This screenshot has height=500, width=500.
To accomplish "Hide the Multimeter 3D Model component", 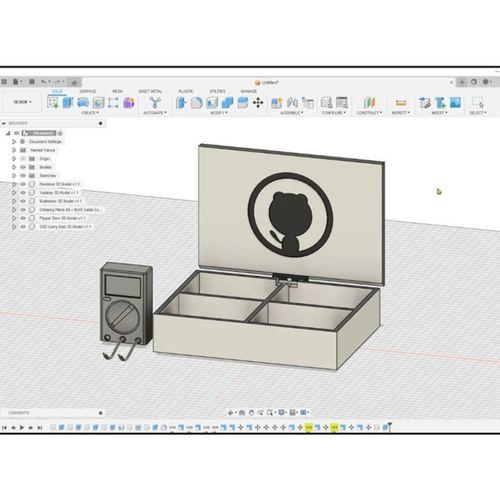I will click(23, 201).
